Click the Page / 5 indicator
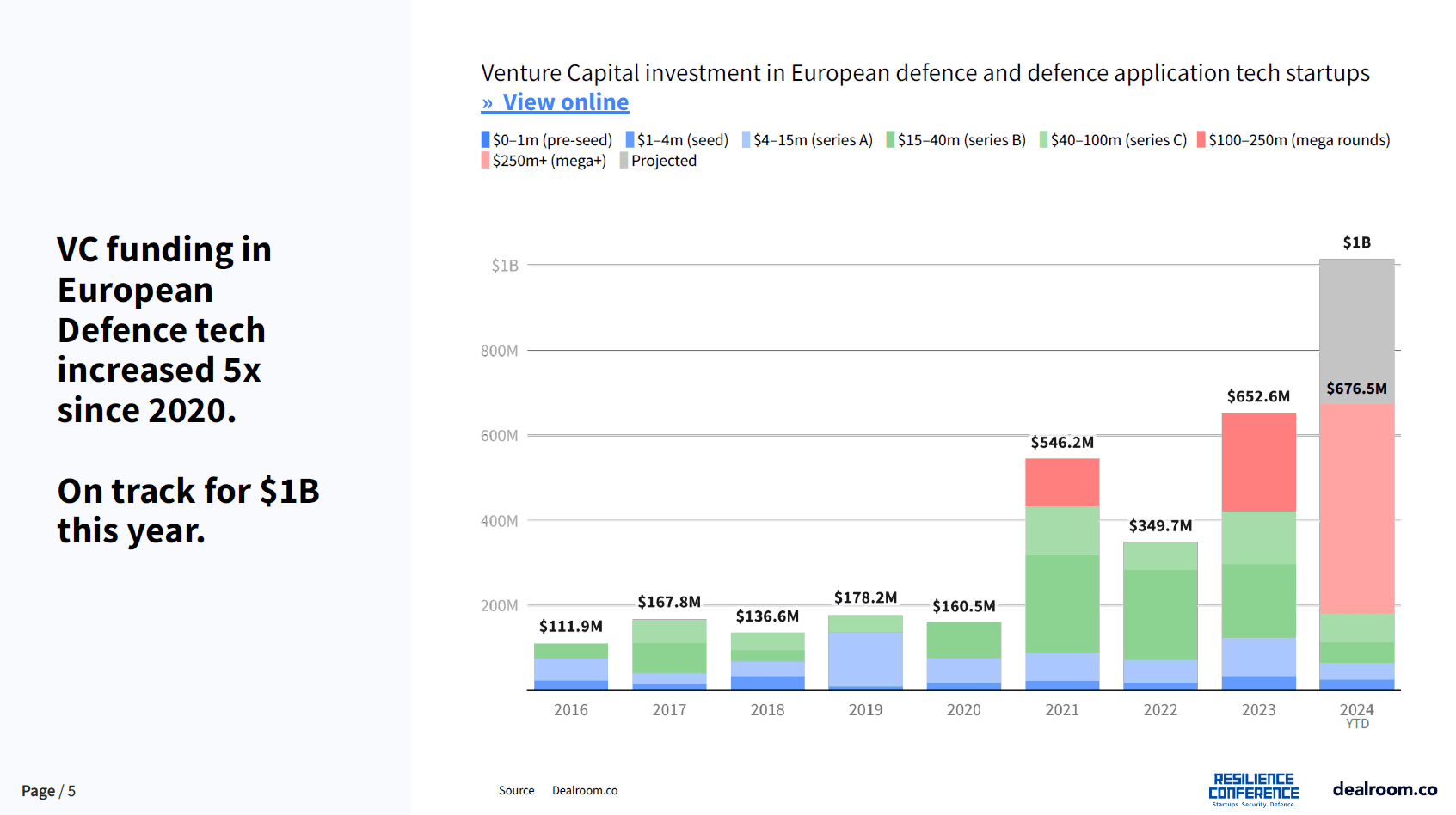 coord(48,791)
